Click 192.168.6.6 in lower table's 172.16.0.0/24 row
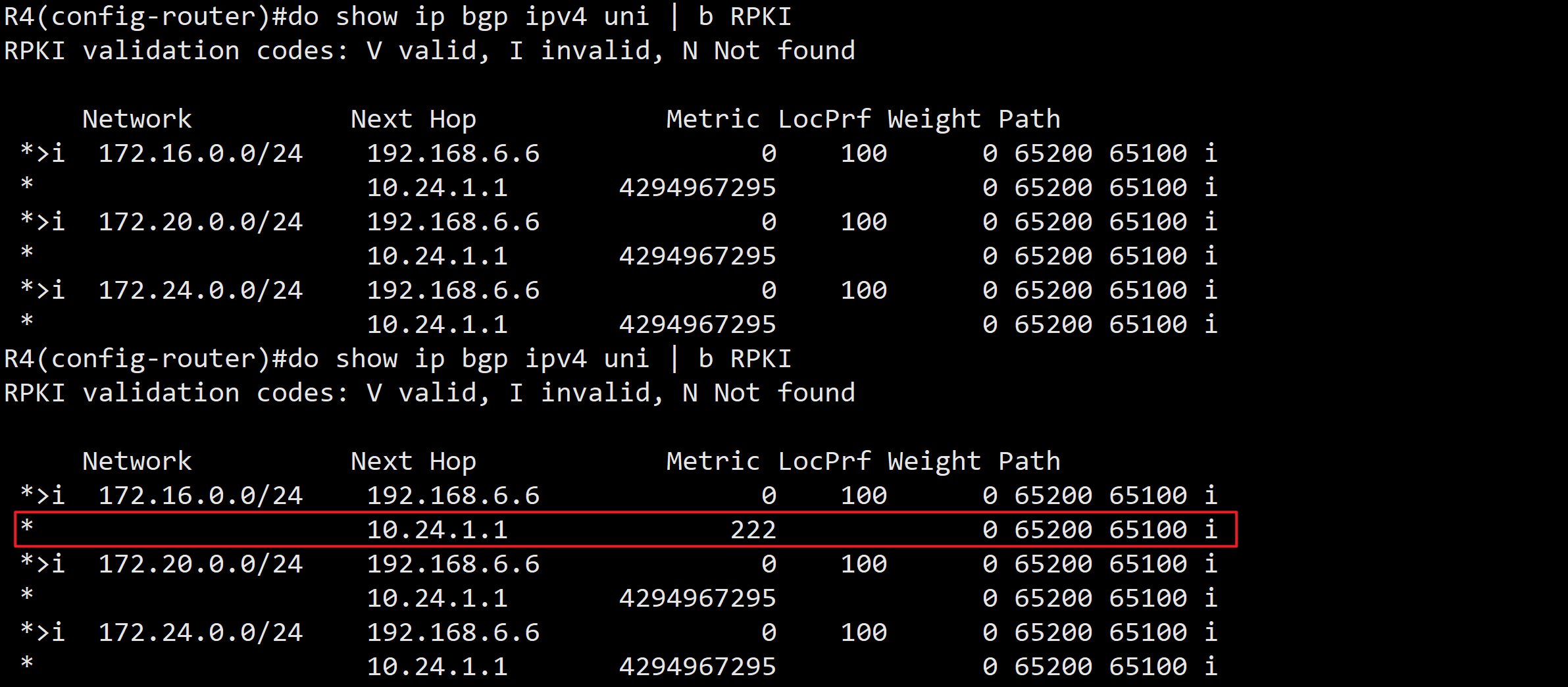The height and width of the screenshot is (687, 1568). pyautogui.click(x=453, y=496)
